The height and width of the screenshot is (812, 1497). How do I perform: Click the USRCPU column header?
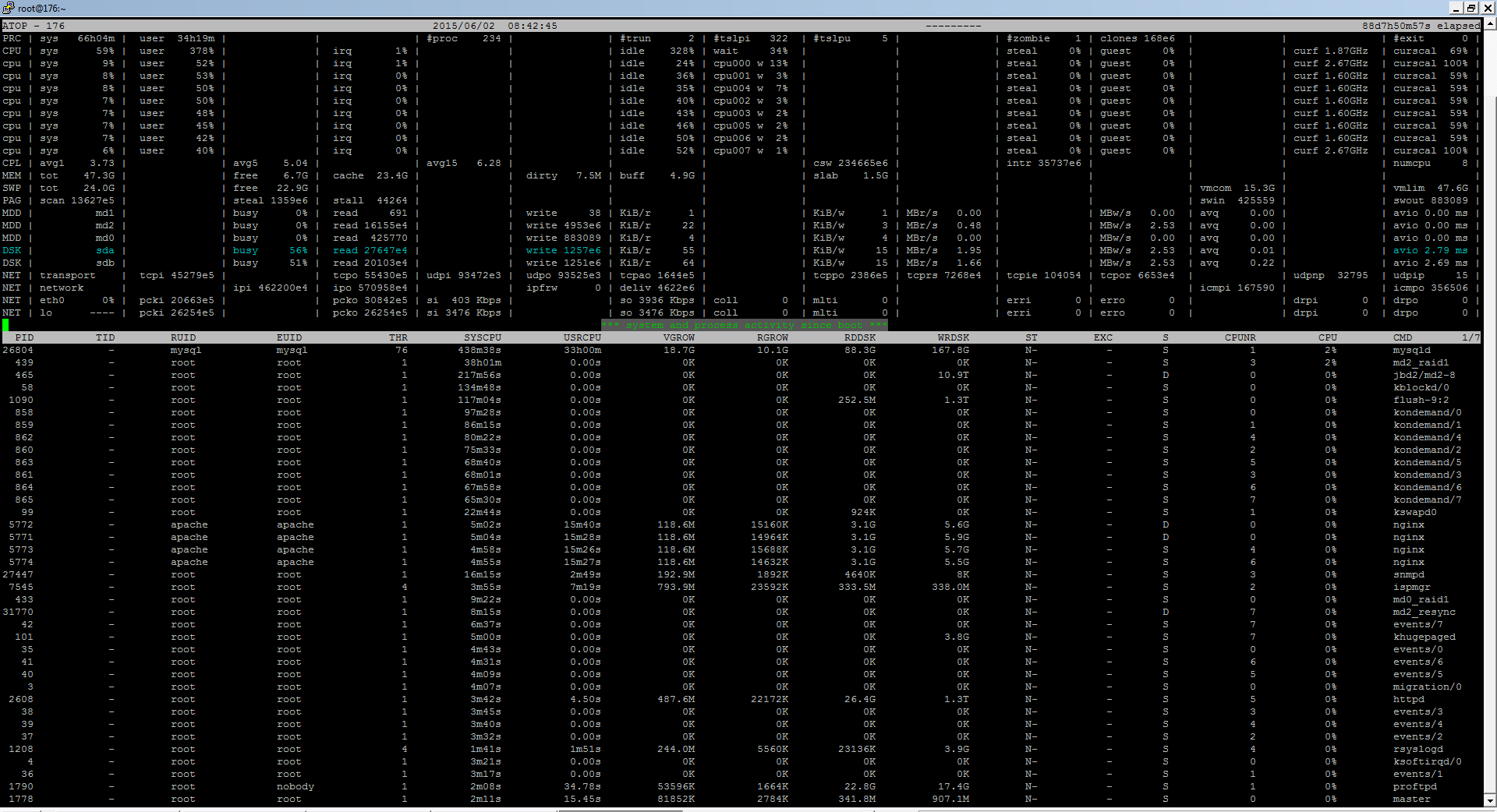pos(582,337)
